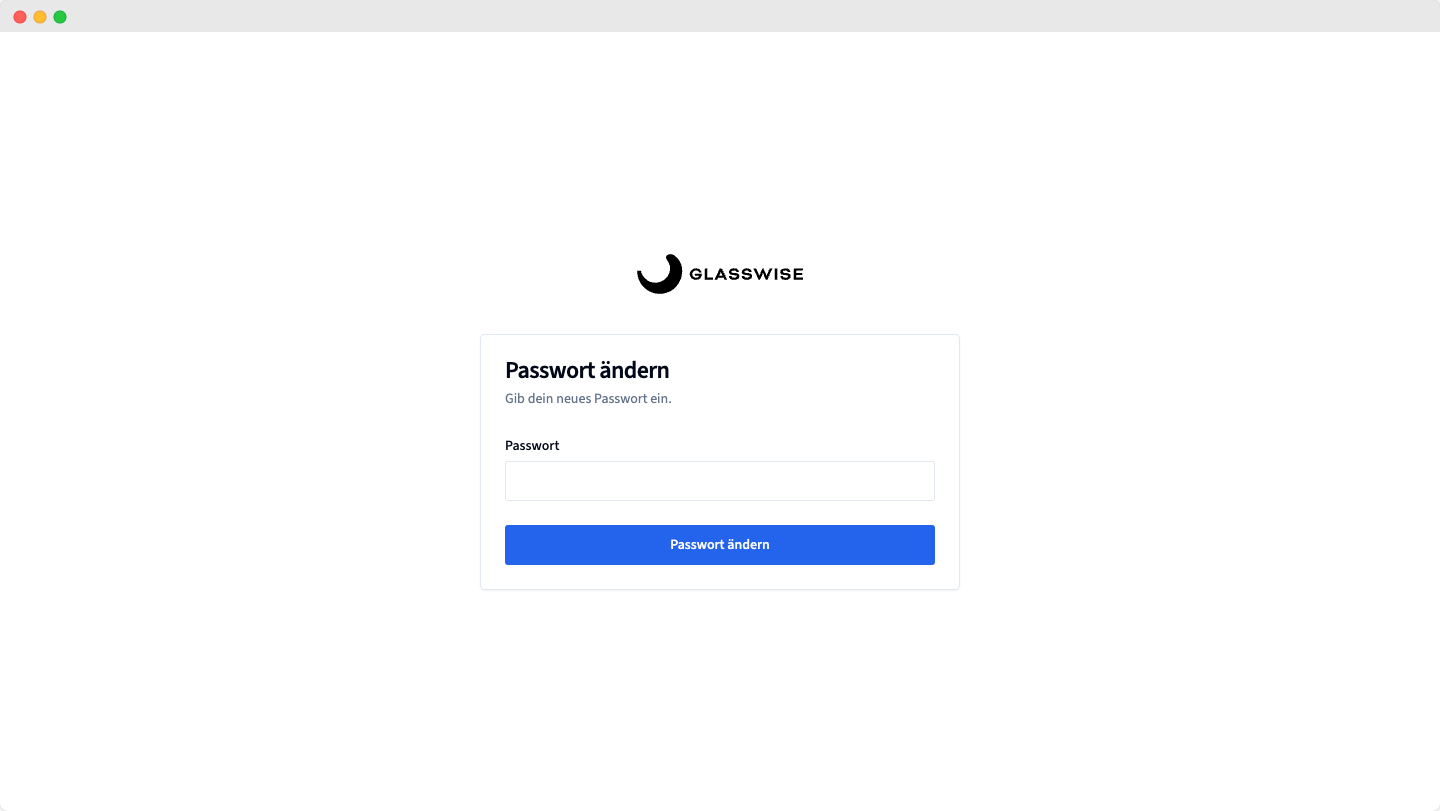Image resolution: width=1440 pixels, height=811 pixels.
Task: Click the black crescent brand mark
Action: pos(659,274)
